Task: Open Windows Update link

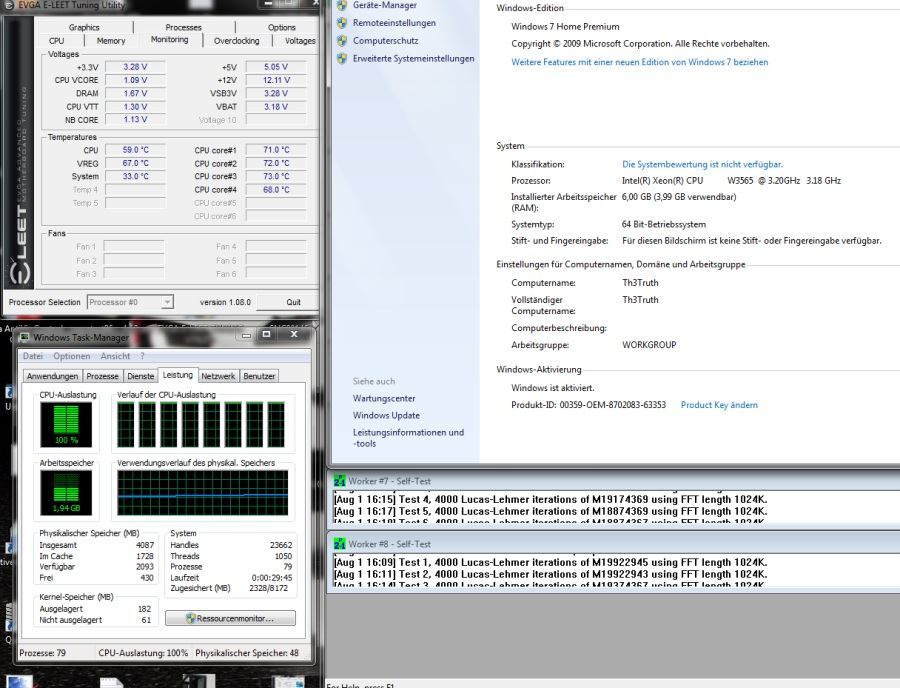Action: [x=386, y=415]
